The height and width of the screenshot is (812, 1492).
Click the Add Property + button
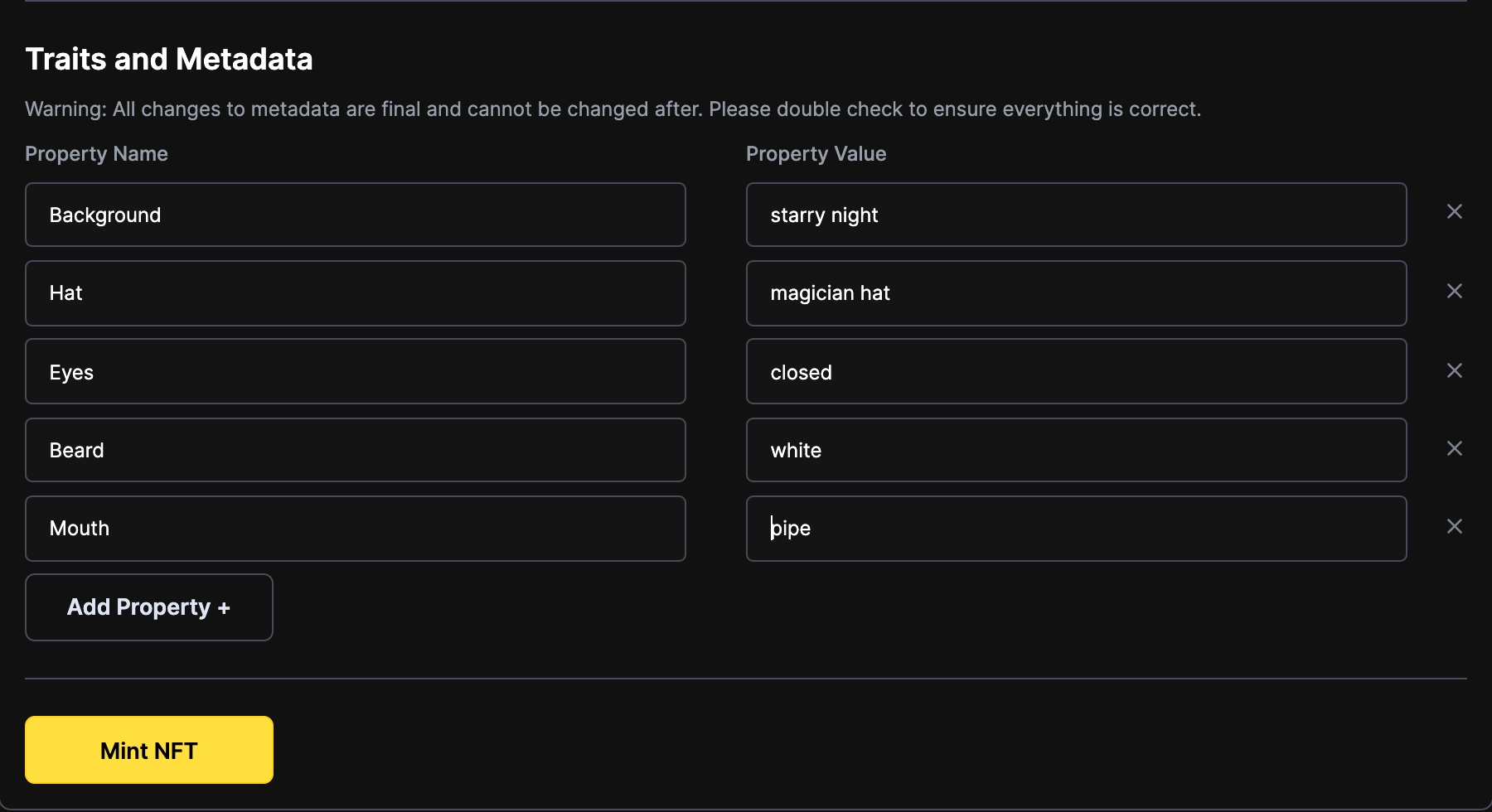click(149, 607)
